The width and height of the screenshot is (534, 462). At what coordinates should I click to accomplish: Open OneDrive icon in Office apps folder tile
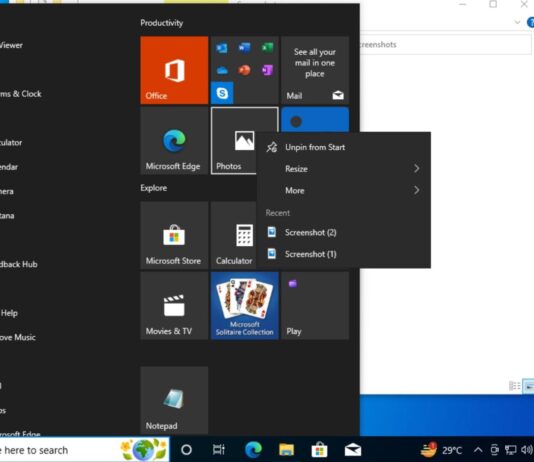coord(222,70)
